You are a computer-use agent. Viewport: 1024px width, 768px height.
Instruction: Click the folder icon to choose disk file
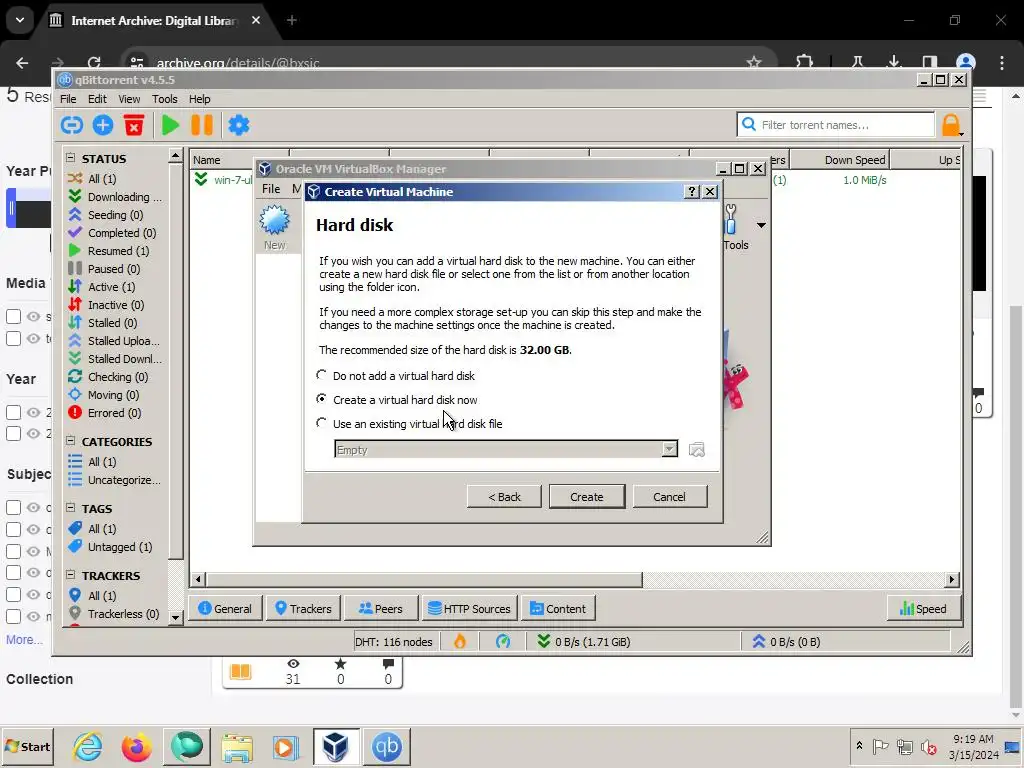(x=697, y=450)
